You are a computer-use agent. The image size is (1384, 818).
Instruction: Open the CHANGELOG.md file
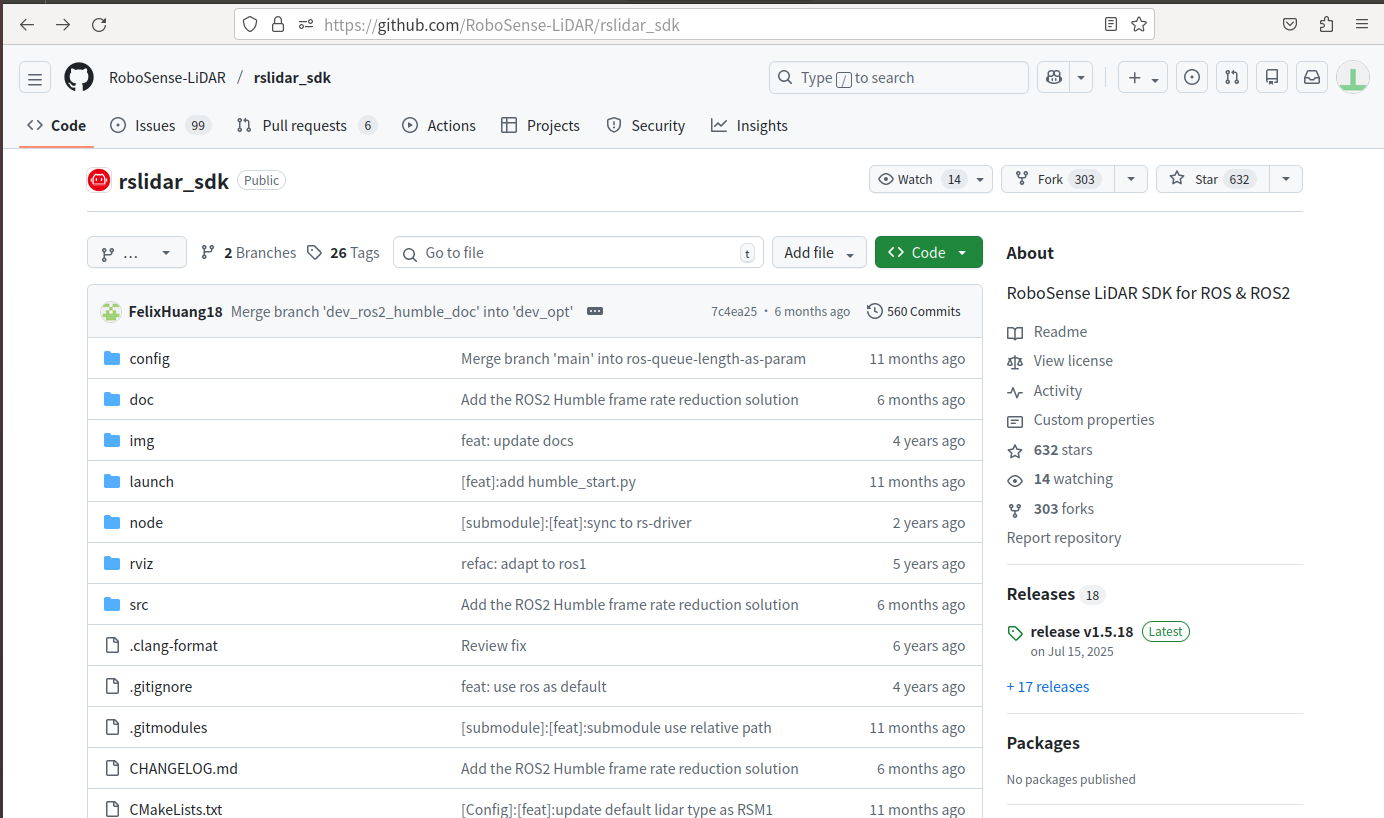[x=184, y=769]
